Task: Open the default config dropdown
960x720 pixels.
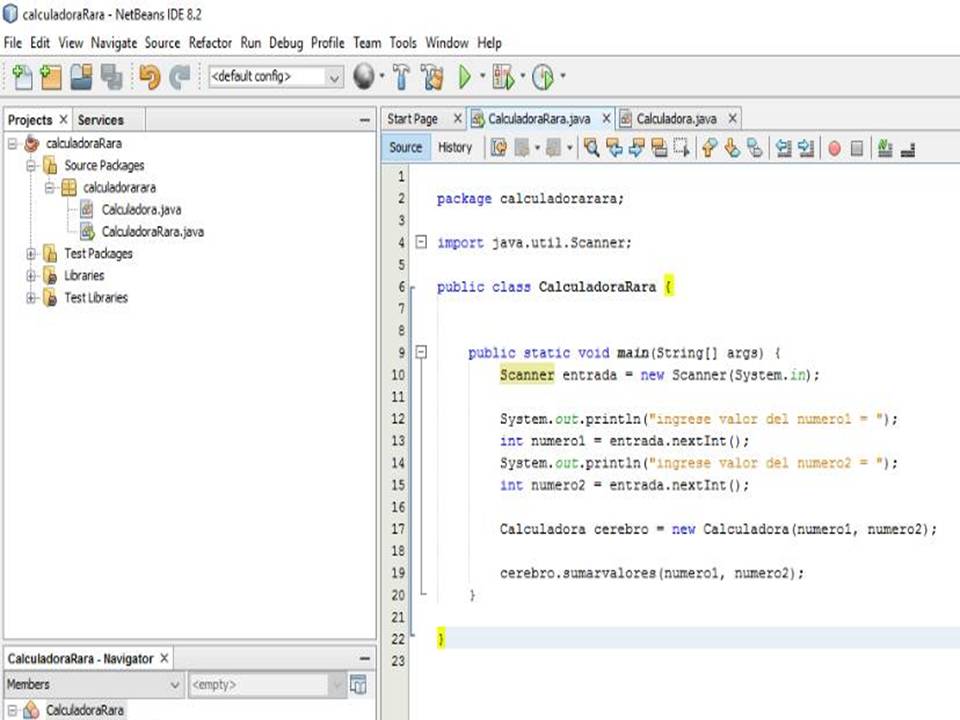Action: point(335,77)
